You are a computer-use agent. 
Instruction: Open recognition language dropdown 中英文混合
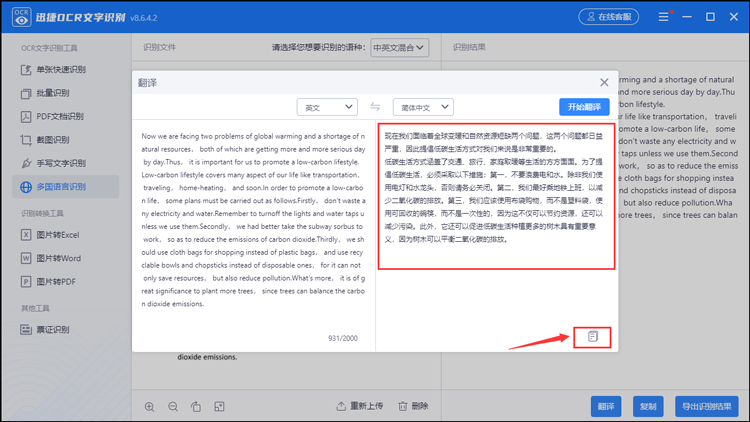399,47
